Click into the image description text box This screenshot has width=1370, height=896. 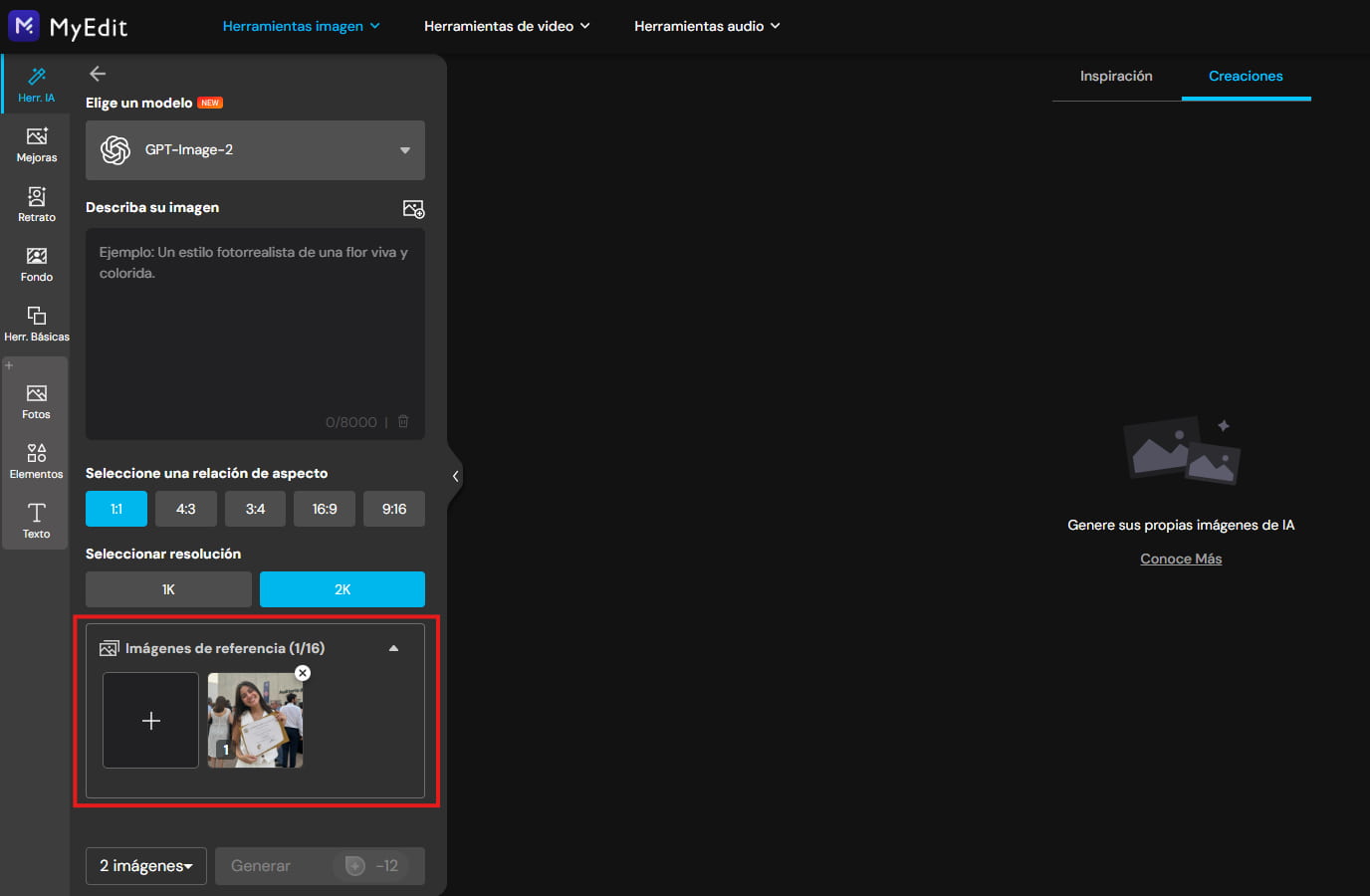[x=255, y=334]
